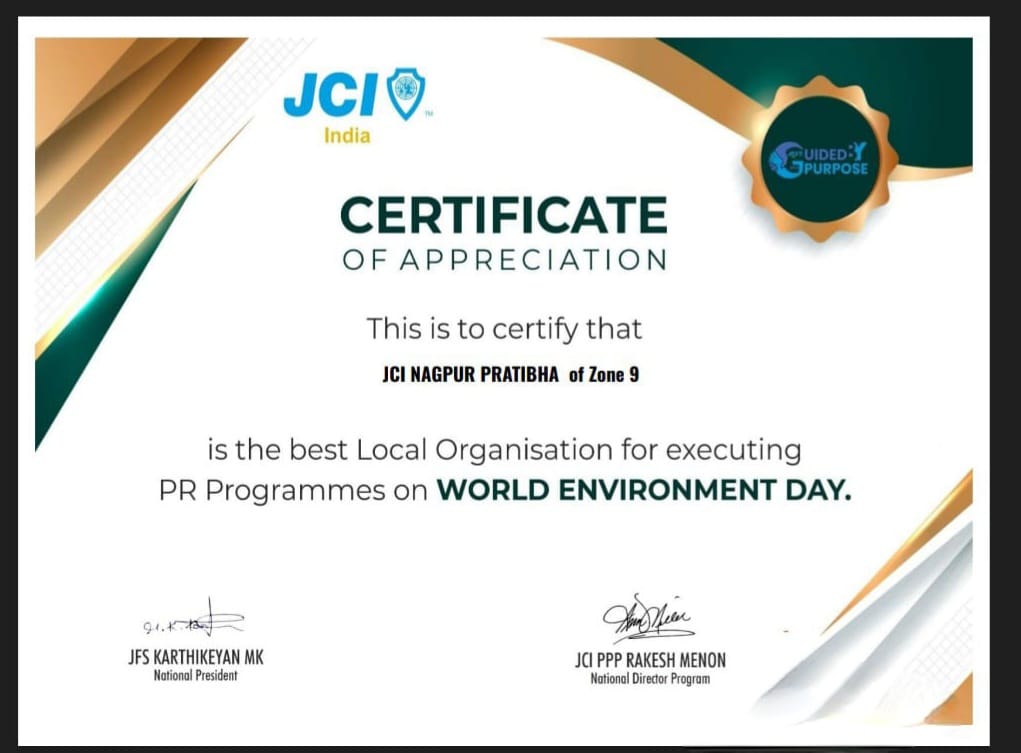Click the CERTIFICATE heading
This screenshot has width=1021, height=753.
coord(503,215)
